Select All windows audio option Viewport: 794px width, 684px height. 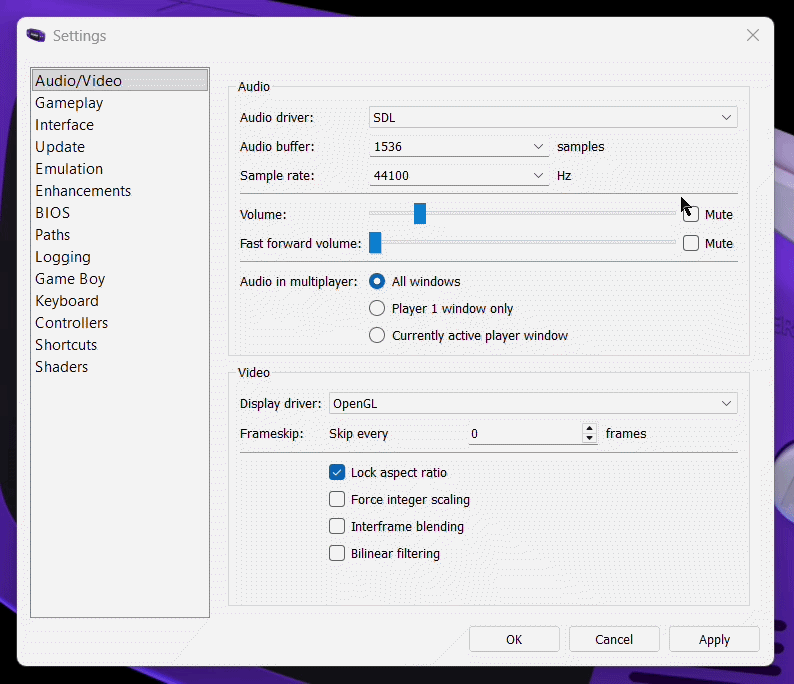[377, 281]
